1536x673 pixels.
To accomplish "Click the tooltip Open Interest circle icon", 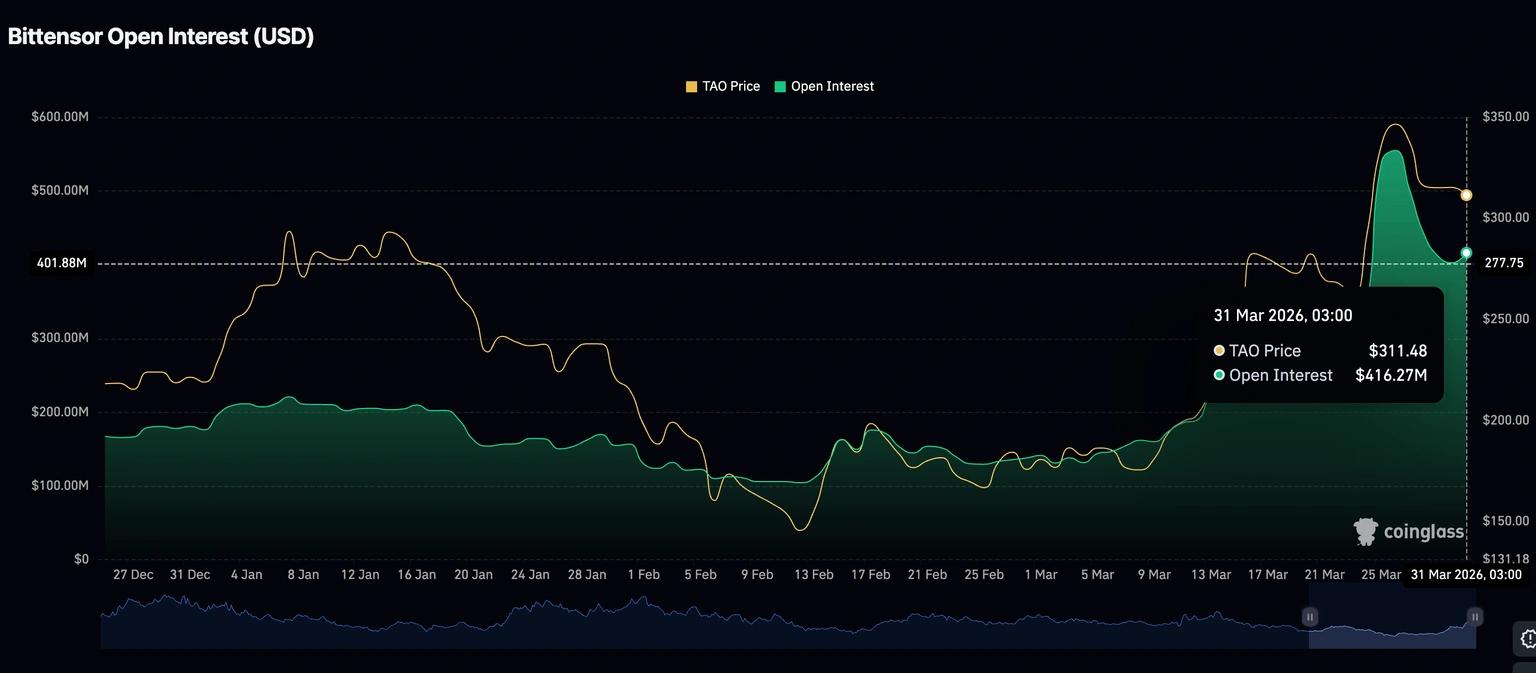I will tap(1219, 376).
